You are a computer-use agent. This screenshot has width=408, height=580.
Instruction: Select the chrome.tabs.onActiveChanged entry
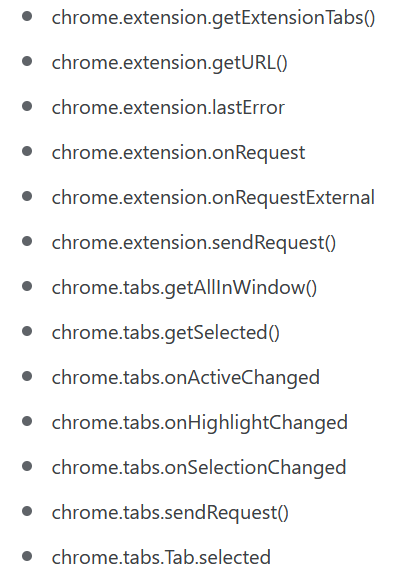pyautogui.click(x=186, y=378)
